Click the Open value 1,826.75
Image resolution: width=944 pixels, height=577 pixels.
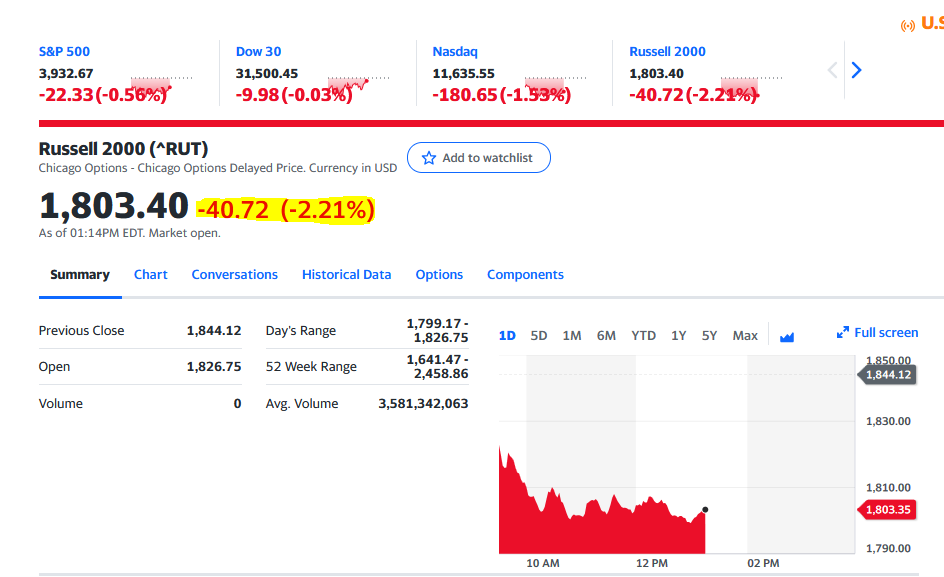pyautogui.click(x=214, y=367)
